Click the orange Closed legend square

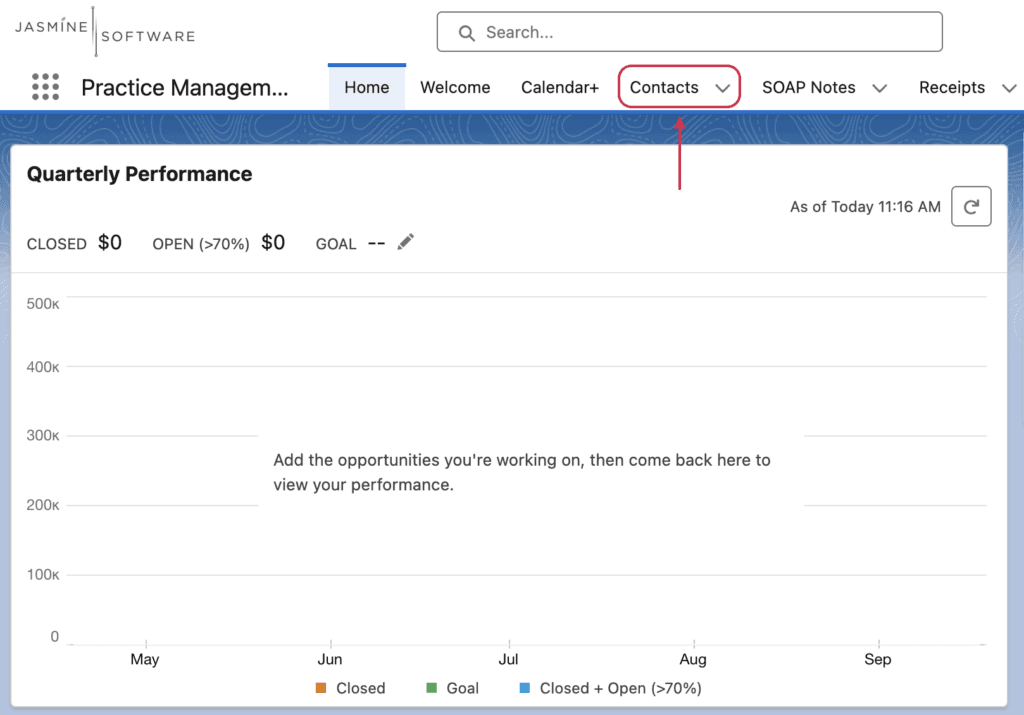click(x=321, y=688)
